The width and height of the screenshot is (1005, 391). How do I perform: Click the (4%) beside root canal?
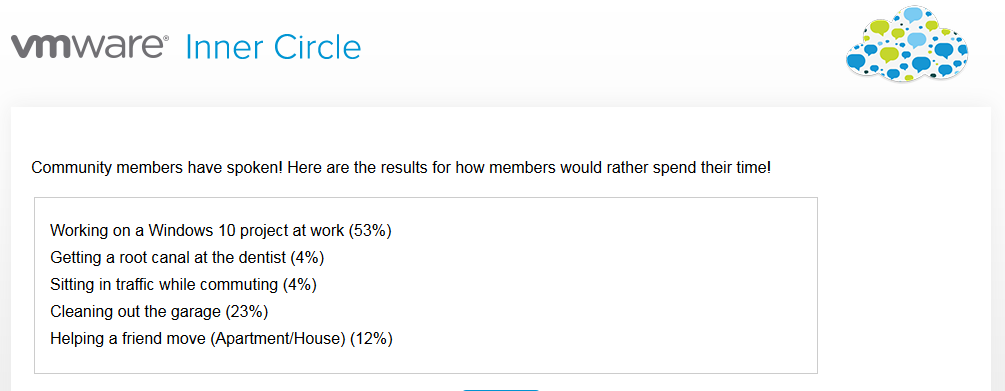tap(308, 257)
